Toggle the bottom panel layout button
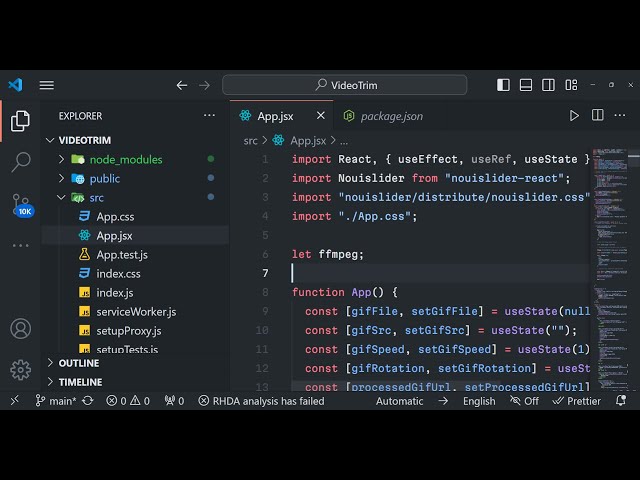 [x=525, y=85]
